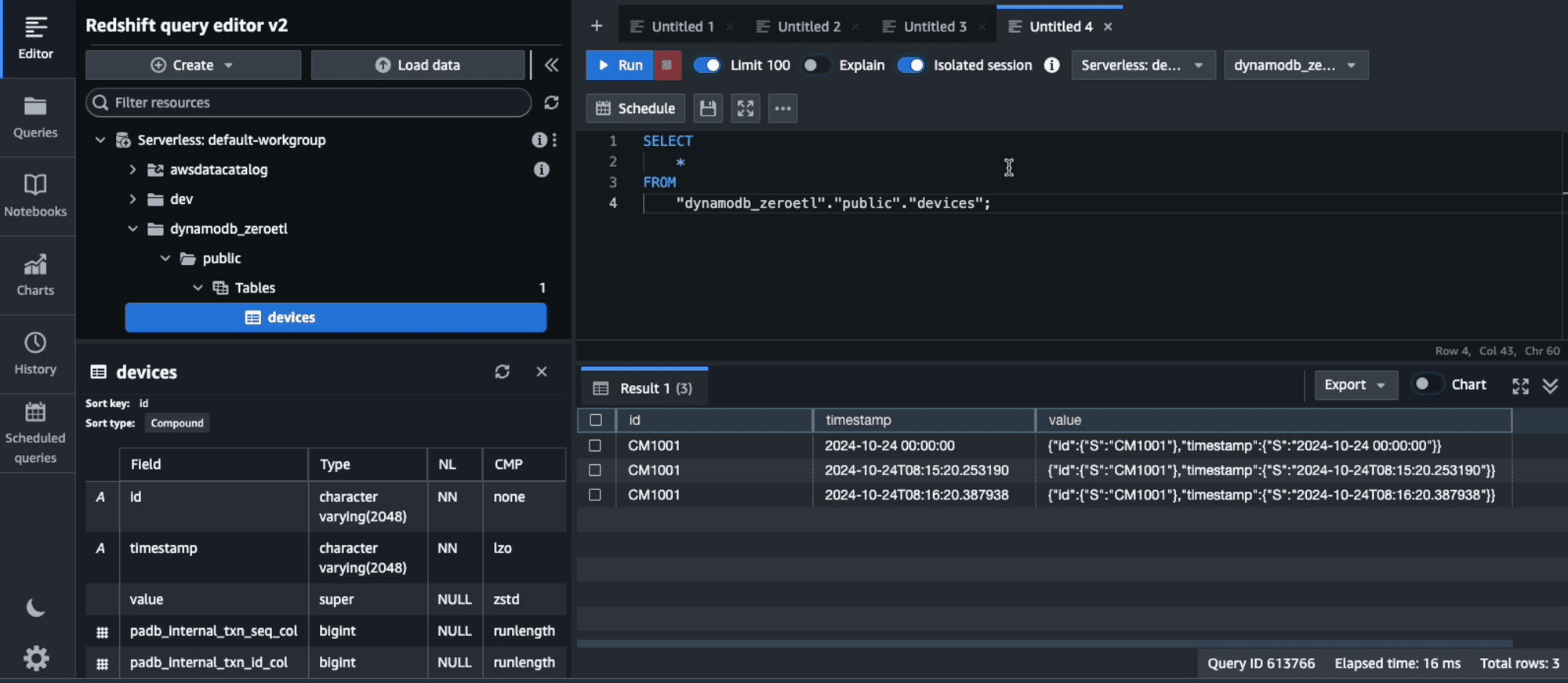Open the Serverless workgroup dropdown
The width and height of the screenshot is (1568, 683).
[x=1143, y=65]
